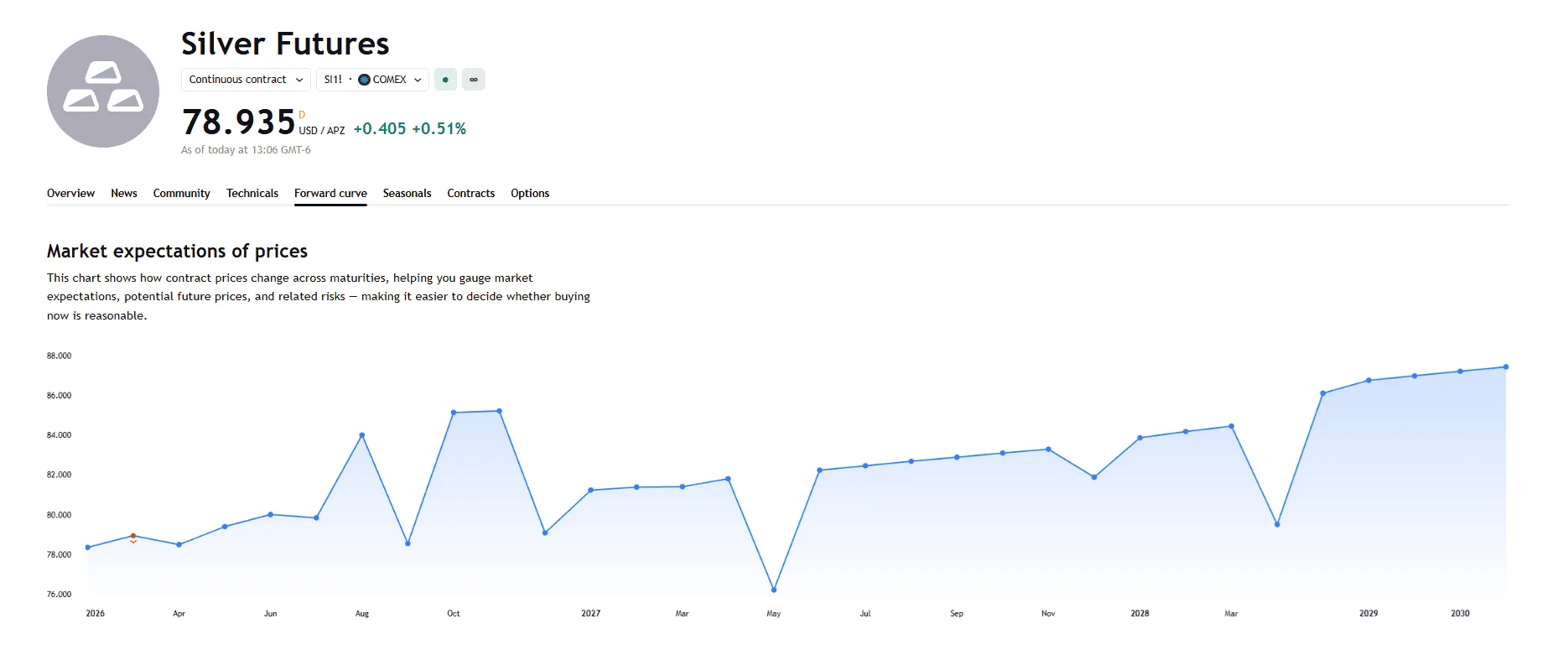View the Contracts tab
The image size is (1568, 655).
[x=470, y=193]
